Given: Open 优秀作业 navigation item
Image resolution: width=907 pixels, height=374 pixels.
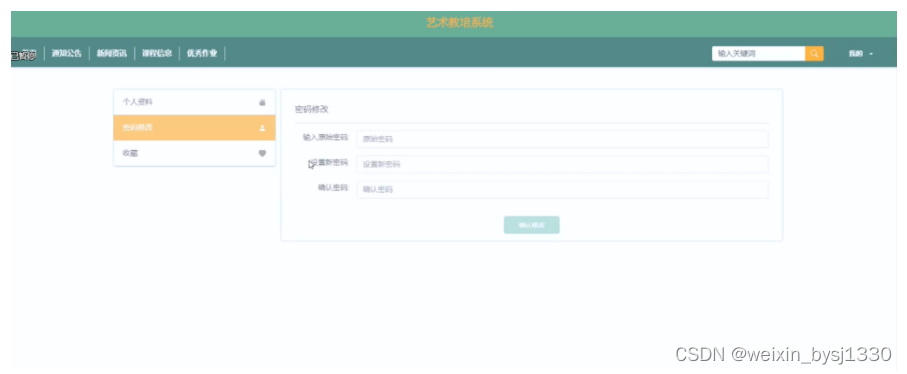Looking at the screenshot, I should [202, 54].
